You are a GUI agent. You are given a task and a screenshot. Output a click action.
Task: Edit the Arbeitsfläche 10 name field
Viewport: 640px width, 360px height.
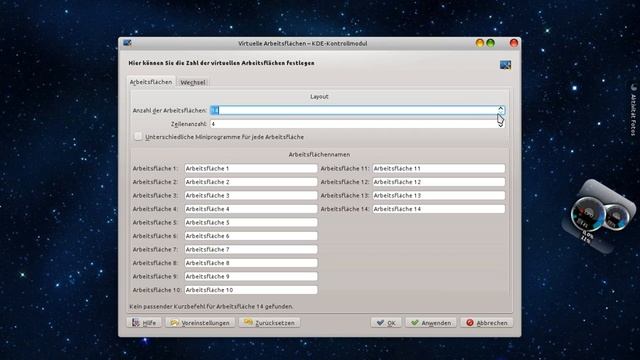tap(251, 290)
